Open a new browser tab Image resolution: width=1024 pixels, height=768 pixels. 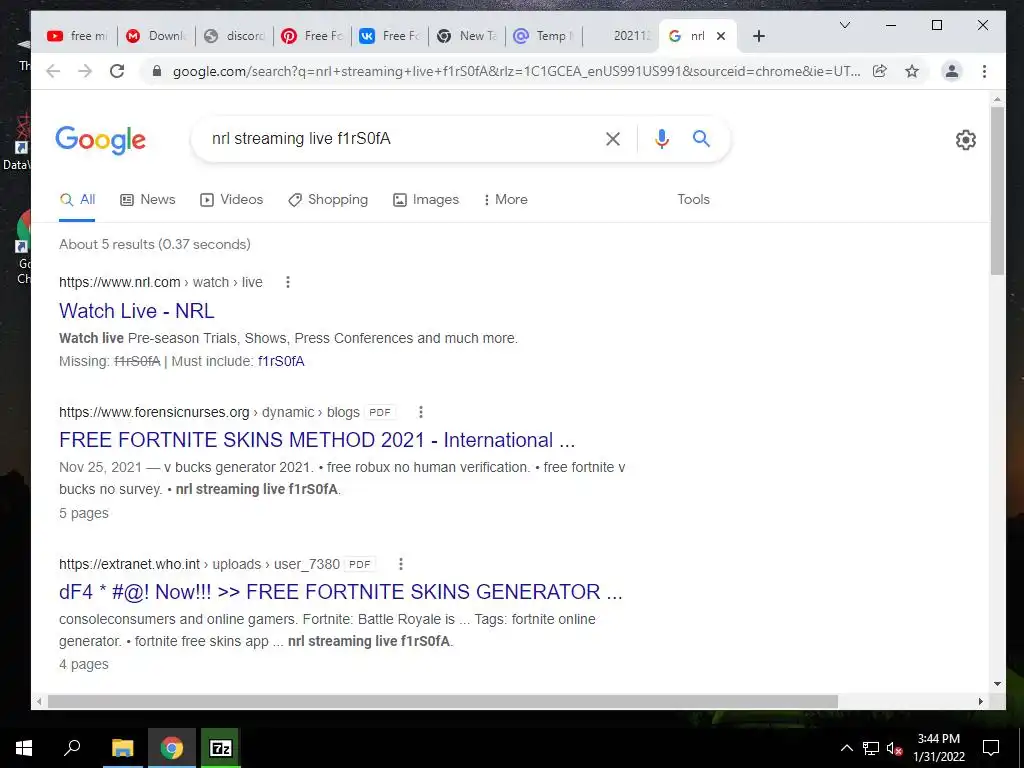point(758,36)
